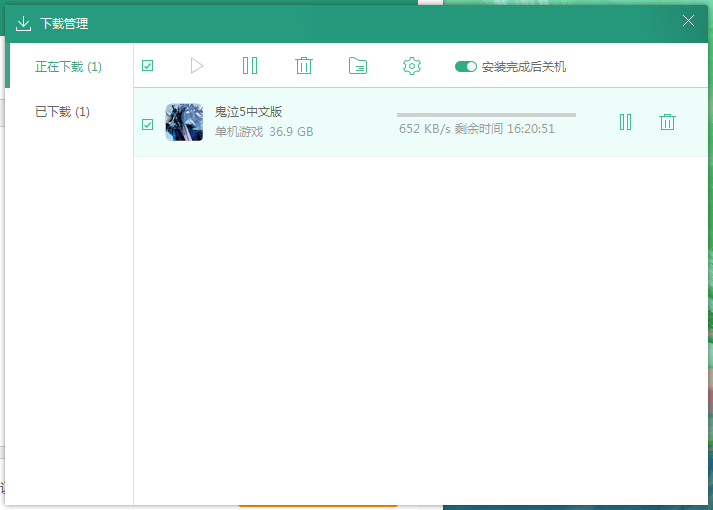713x510 pixels.
Task: Delete the 鬼泣5中文版 download task
Action: point(667,122)
